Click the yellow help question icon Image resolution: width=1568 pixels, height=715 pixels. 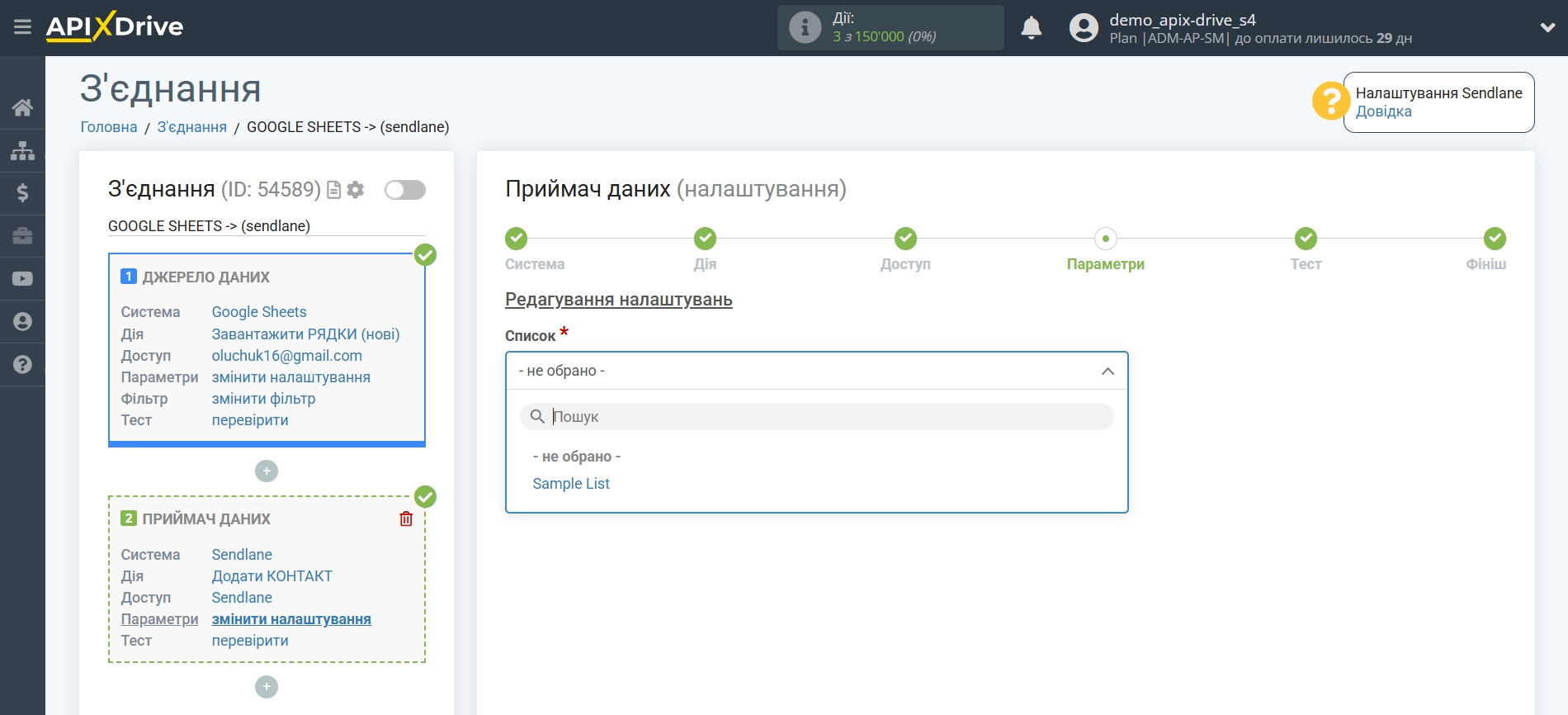coord(1330,101)
